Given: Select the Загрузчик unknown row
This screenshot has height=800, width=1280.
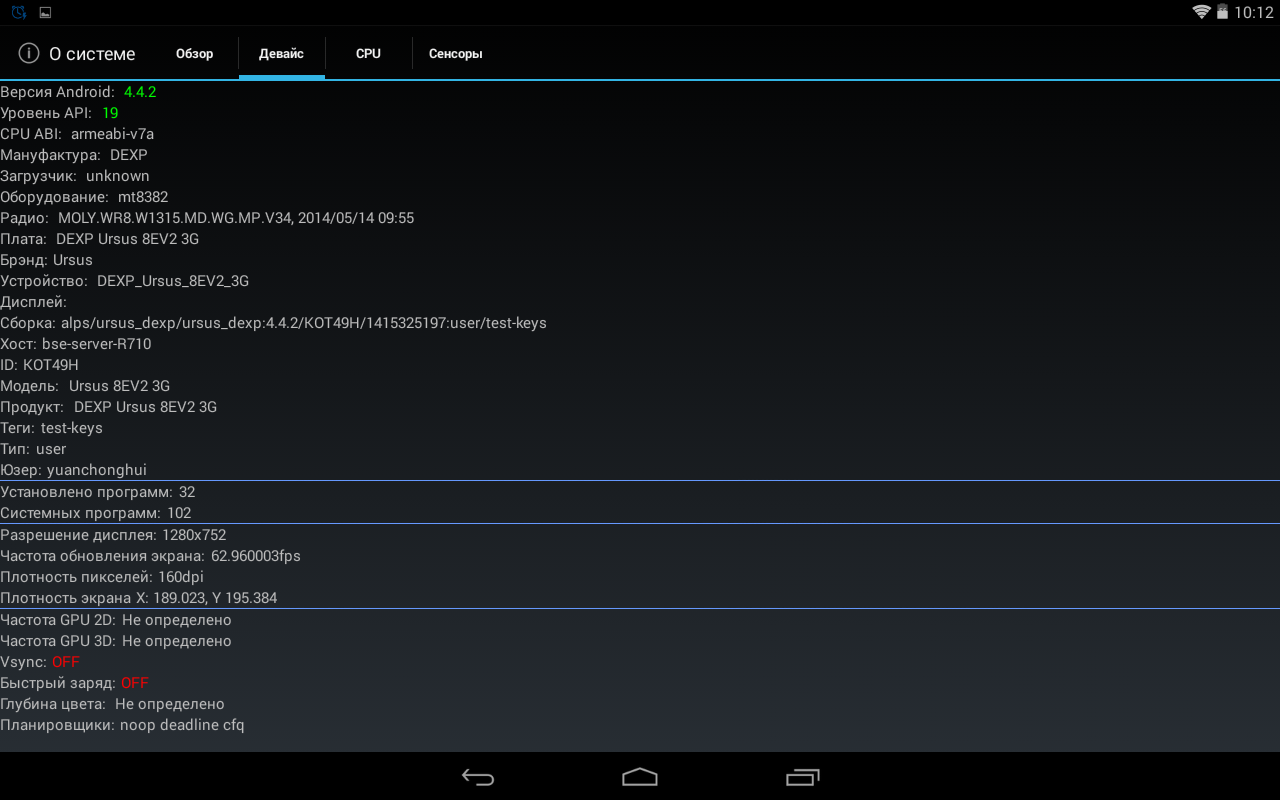Looking at the screenshot, I should [x=640, y=176].
